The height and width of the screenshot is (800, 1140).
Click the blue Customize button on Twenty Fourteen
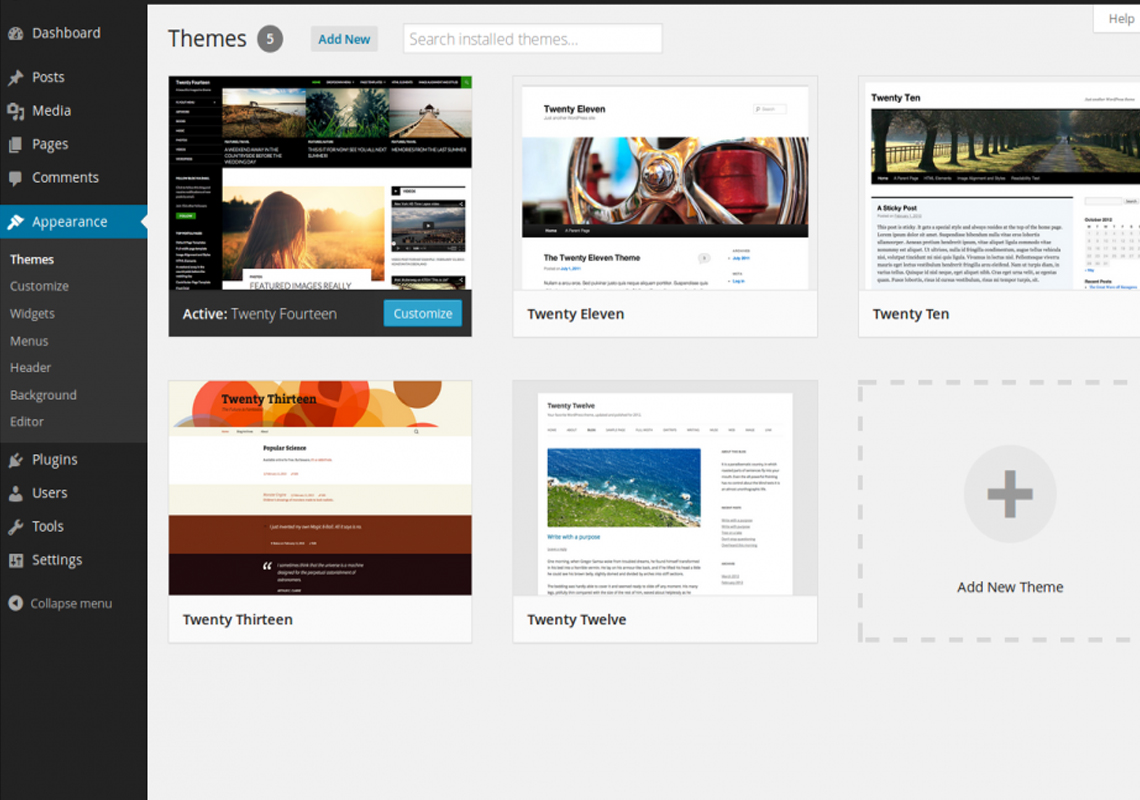coord(422,313)
